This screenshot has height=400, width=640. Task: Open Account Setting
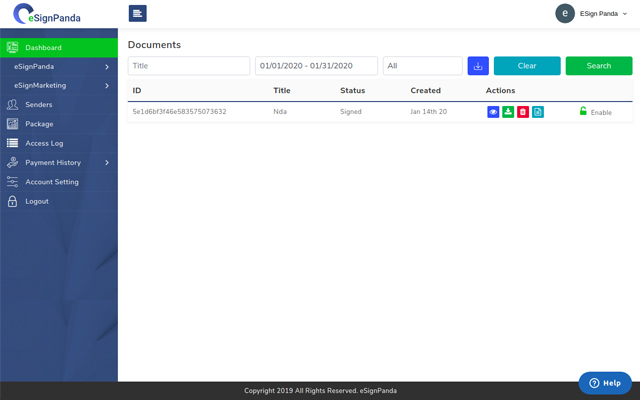[59, 182]
